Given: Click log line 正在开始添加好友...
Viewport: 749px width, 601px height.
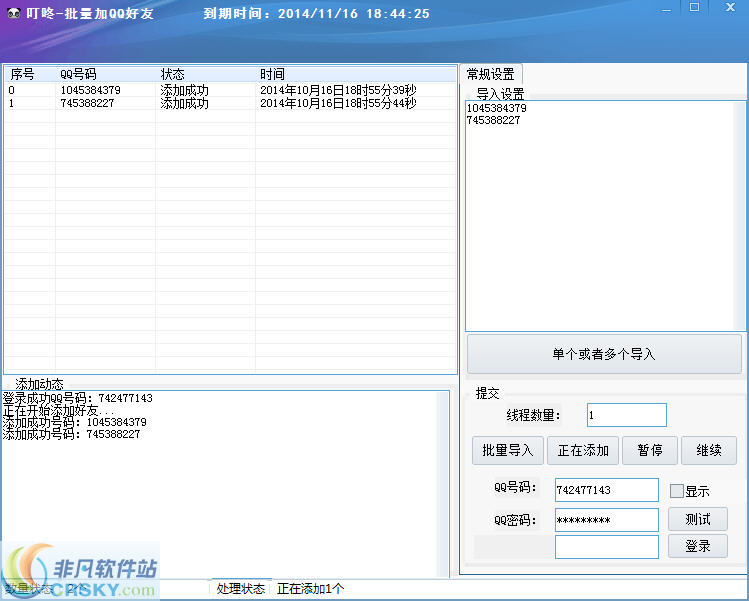Looking at the screenshot, I should tap(58, 410).
